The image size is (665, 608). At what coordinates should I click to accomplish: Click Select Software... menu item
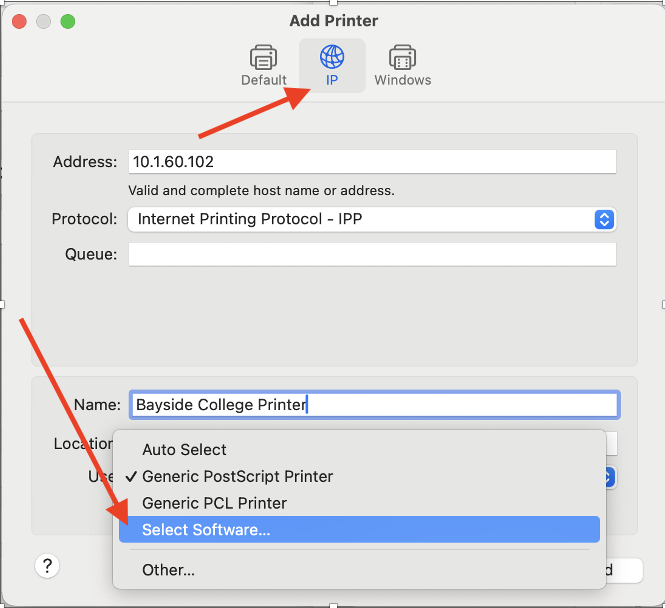pyautogui.click(x=206, y=530)
